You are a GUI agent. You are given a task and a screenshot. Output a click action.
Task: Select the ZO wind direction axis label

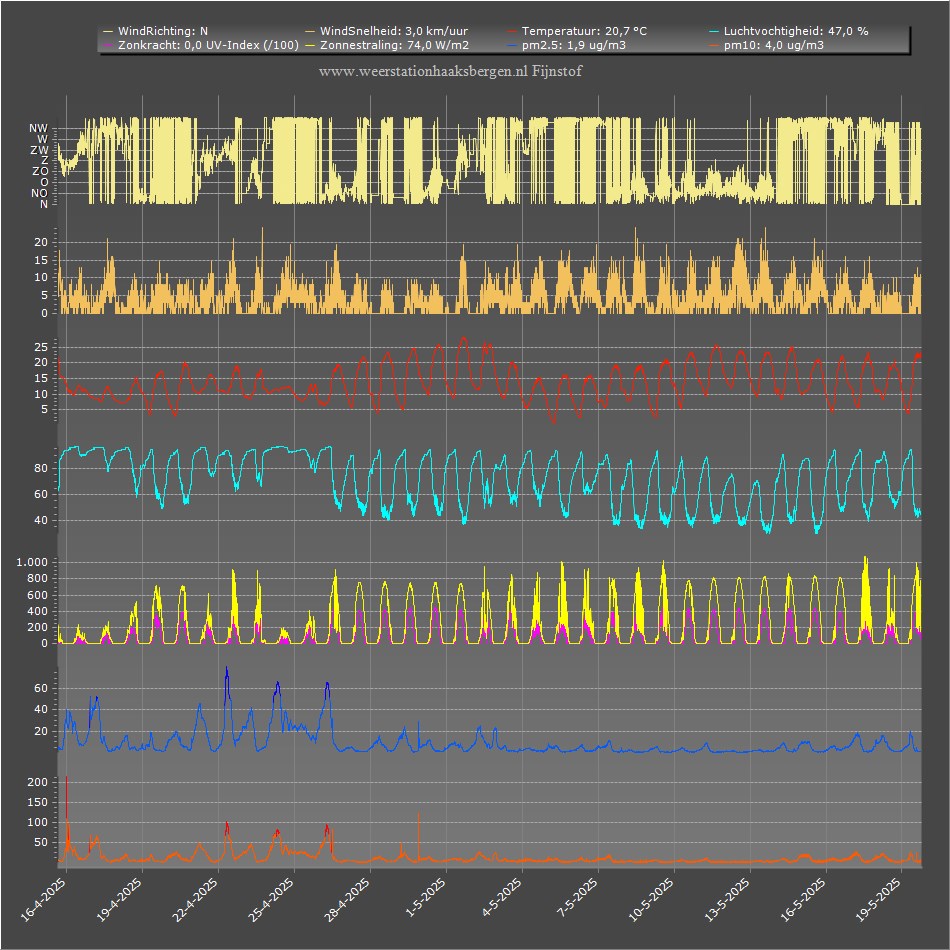(x=40, y=172)
